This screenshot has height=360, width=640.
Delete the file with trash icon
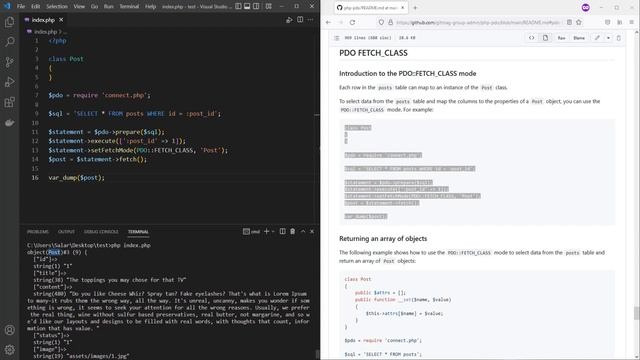[x=618, y=38]
